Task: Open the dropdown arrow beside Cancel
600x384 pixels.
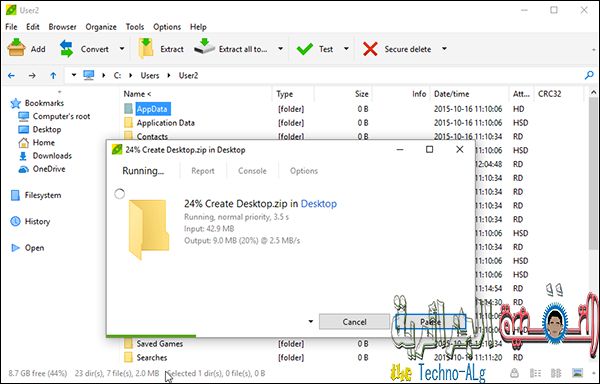Action: coord(311,322)
